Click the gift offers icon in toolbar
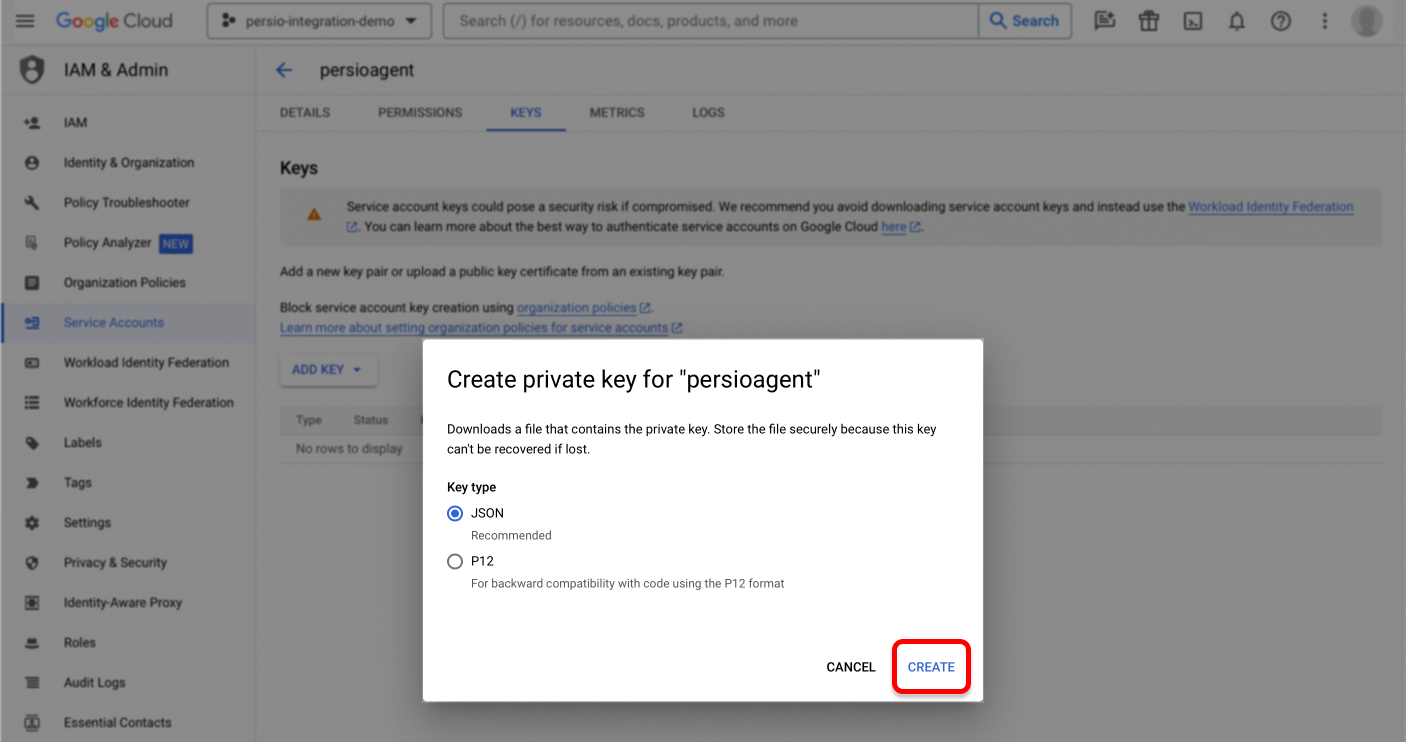The width and height of the screenshot is (1406, 742). (1148, 20)
